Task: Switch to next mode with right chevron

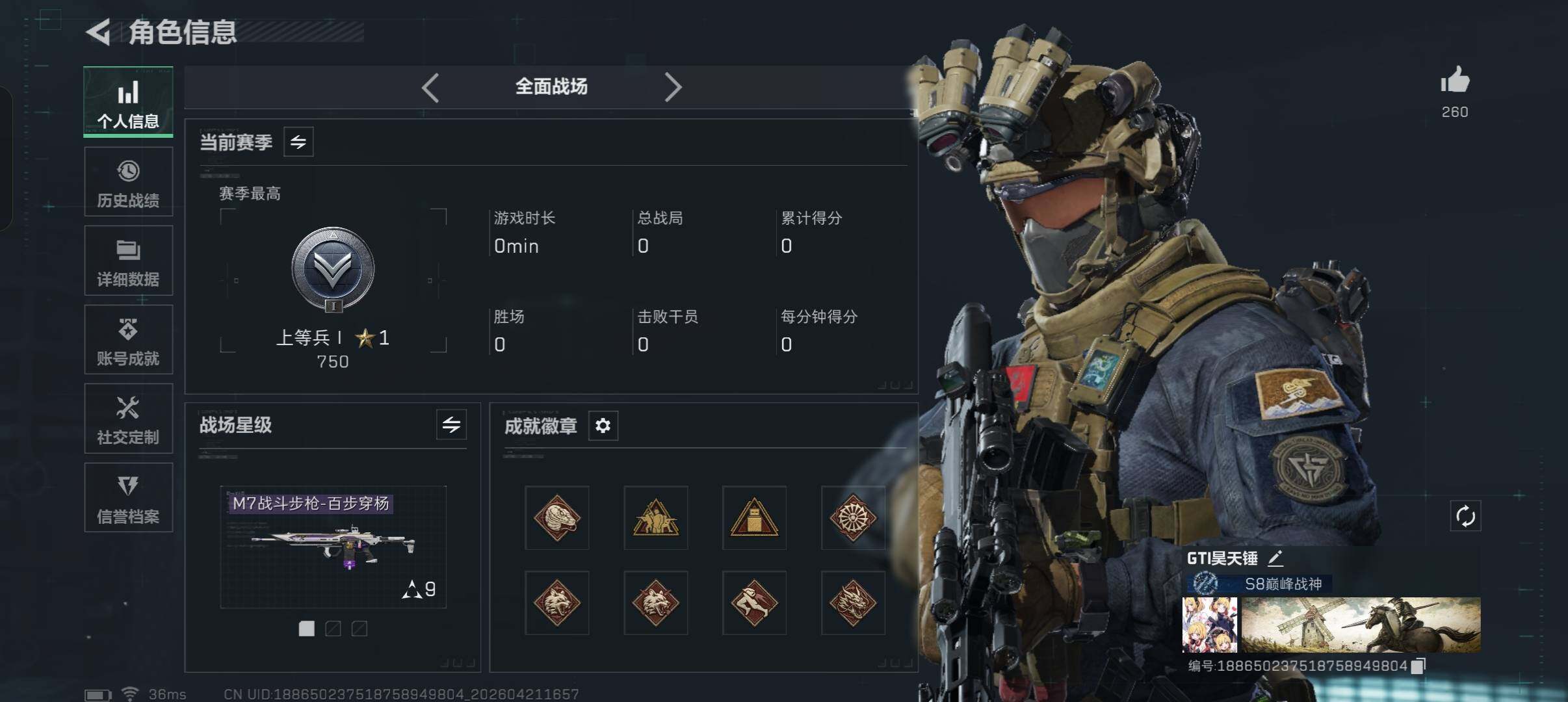Action: (673, 87)
